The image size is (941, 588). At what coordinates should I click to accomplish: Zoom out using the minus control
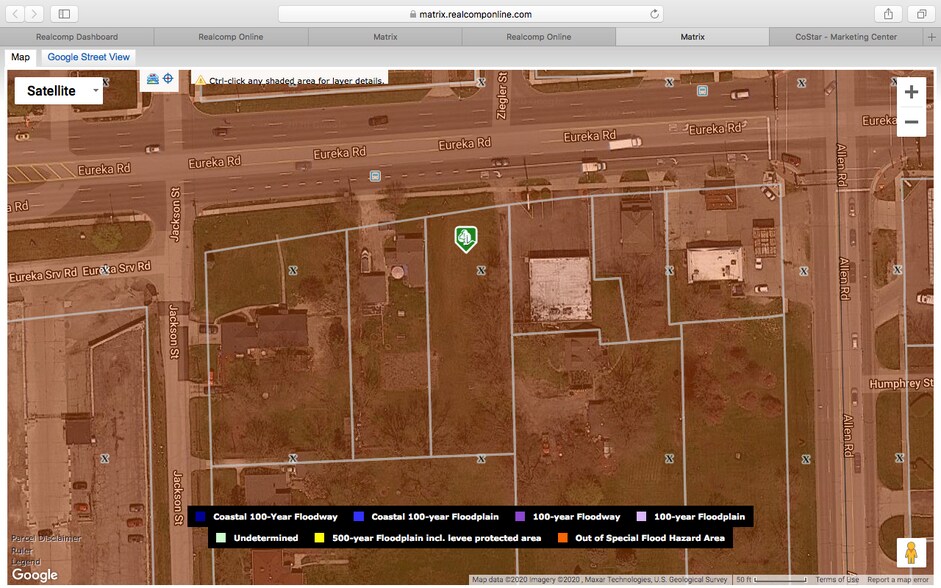tap(911, 121)
